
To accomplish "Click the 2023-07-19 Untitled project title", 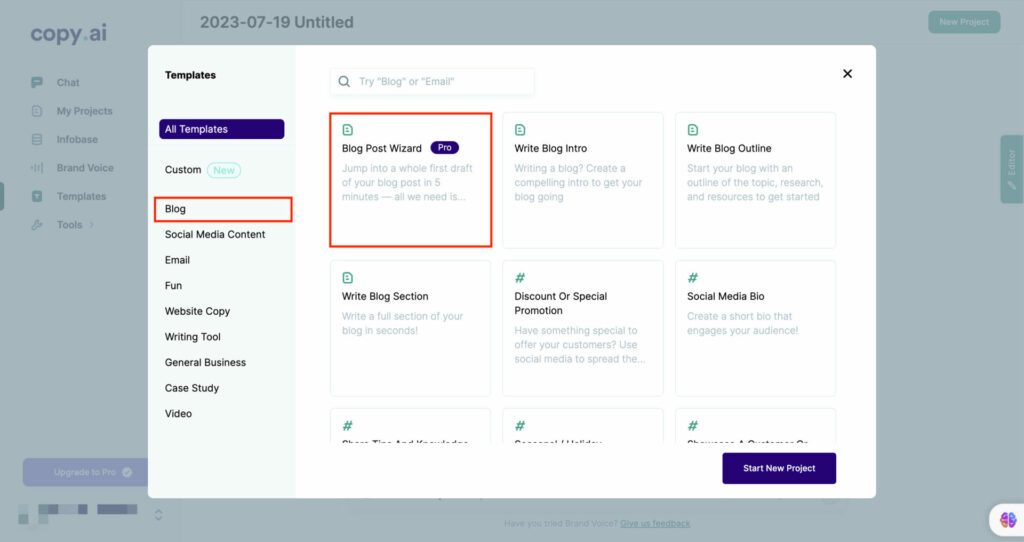I will click(277, 22).
